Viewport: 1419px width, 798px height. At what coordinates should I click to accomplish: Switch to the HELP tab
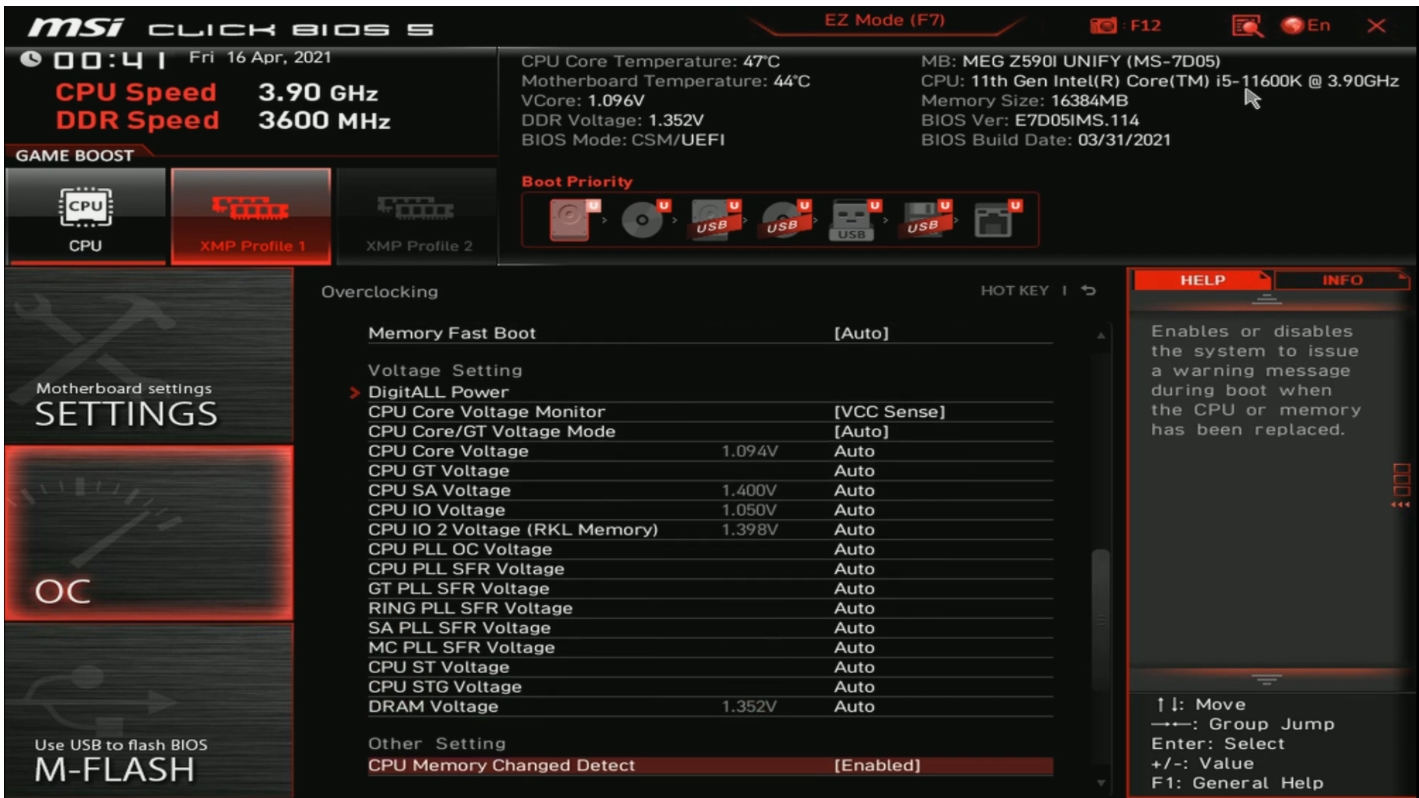(x=1200, y=281)
